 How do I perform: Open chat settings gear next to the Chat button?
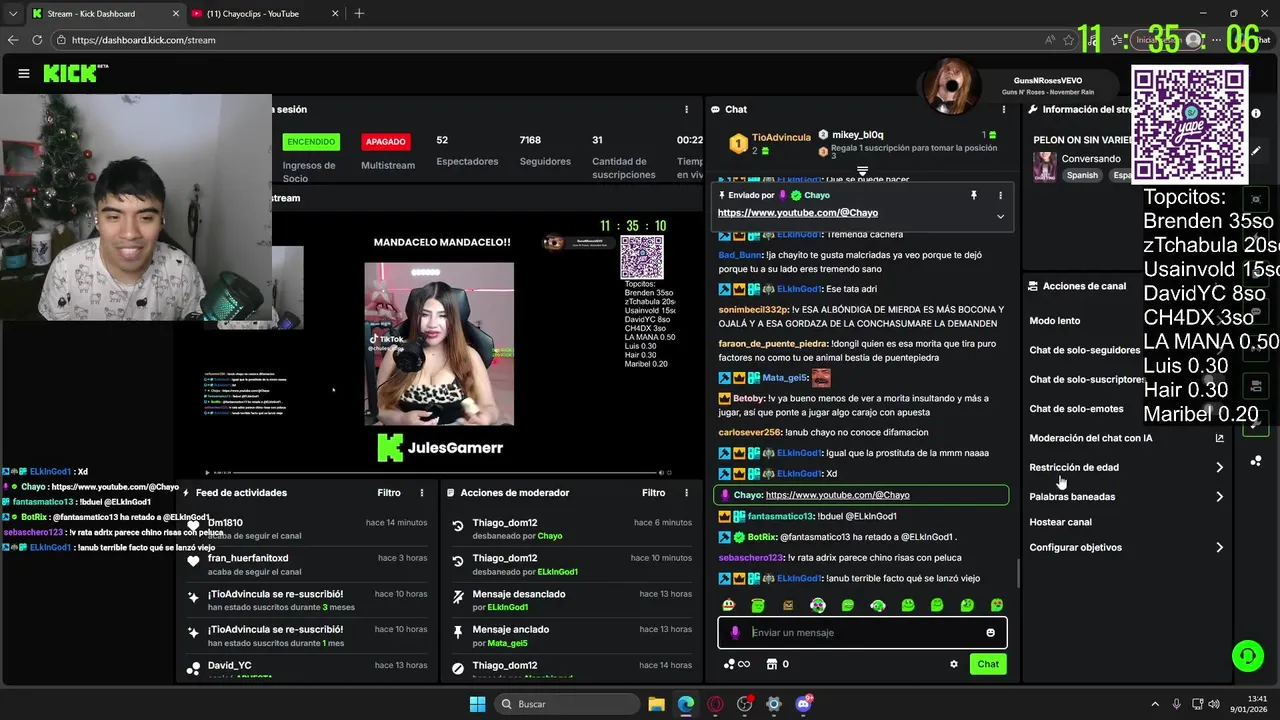coord(954,664)
